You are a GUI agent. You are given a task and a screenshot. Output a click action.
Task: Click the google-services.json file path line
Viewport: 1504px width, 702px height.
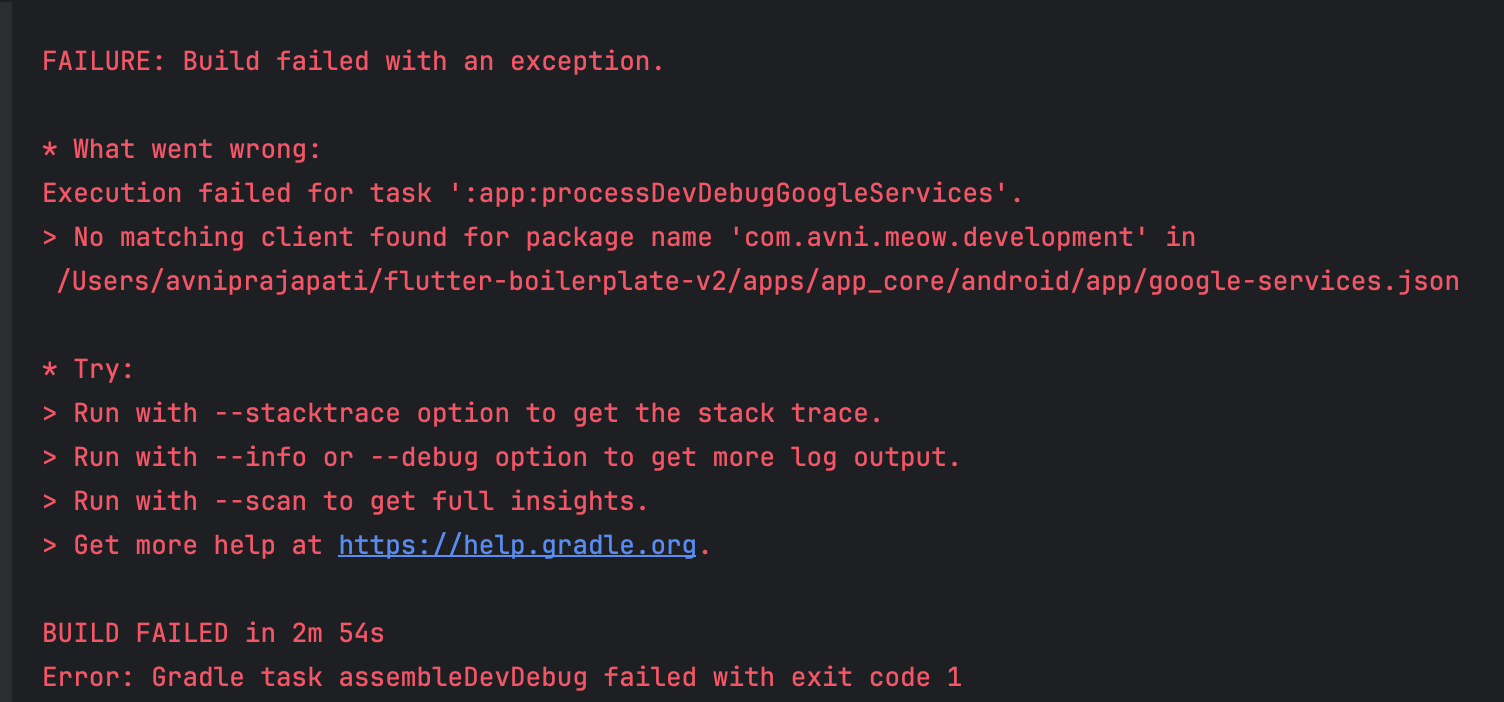(x=758, y=281)
